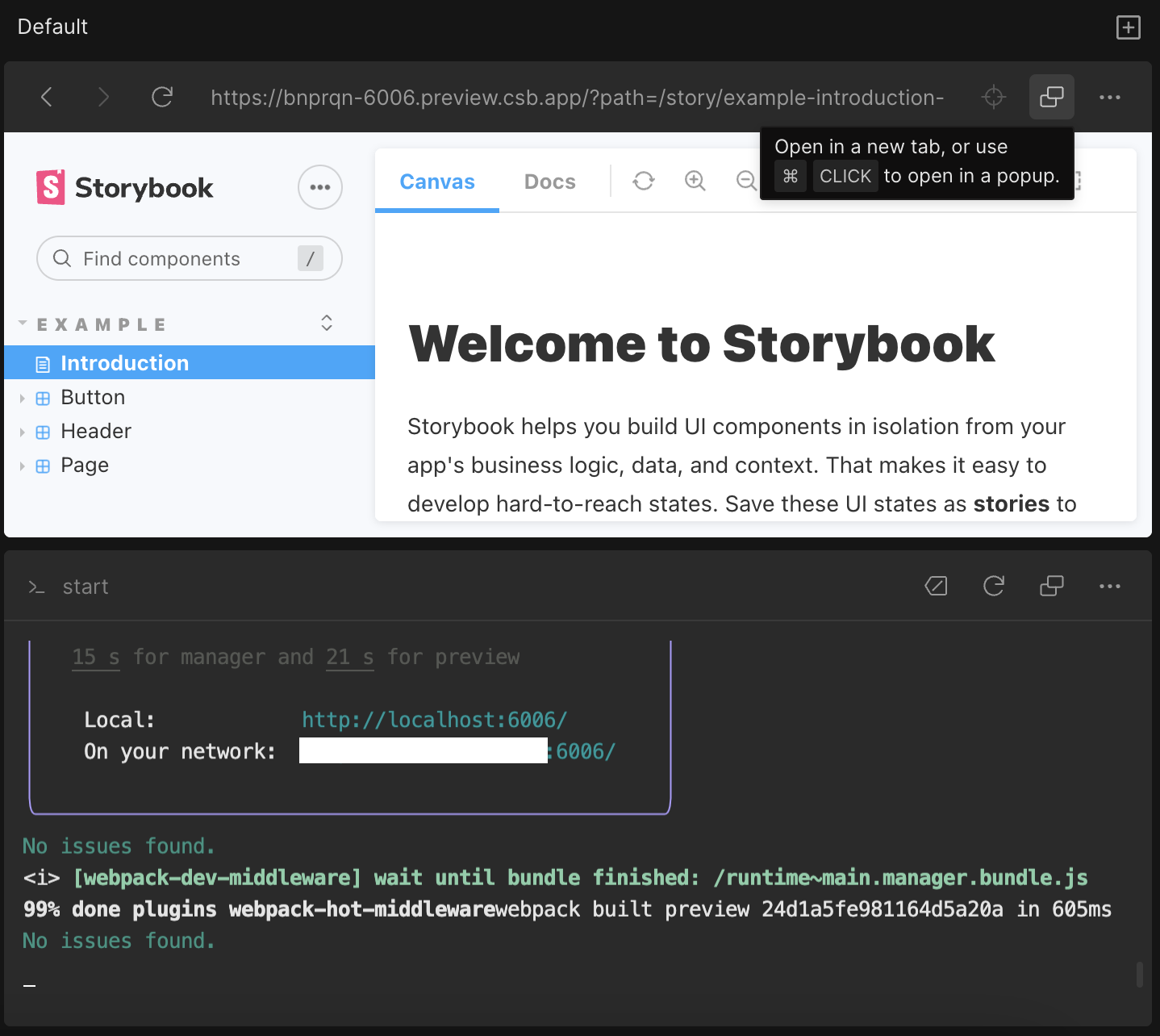The width and height of the screenshot is (1160, 1036).
Task: Expand the Header component tree
Action: pos(23,432)
